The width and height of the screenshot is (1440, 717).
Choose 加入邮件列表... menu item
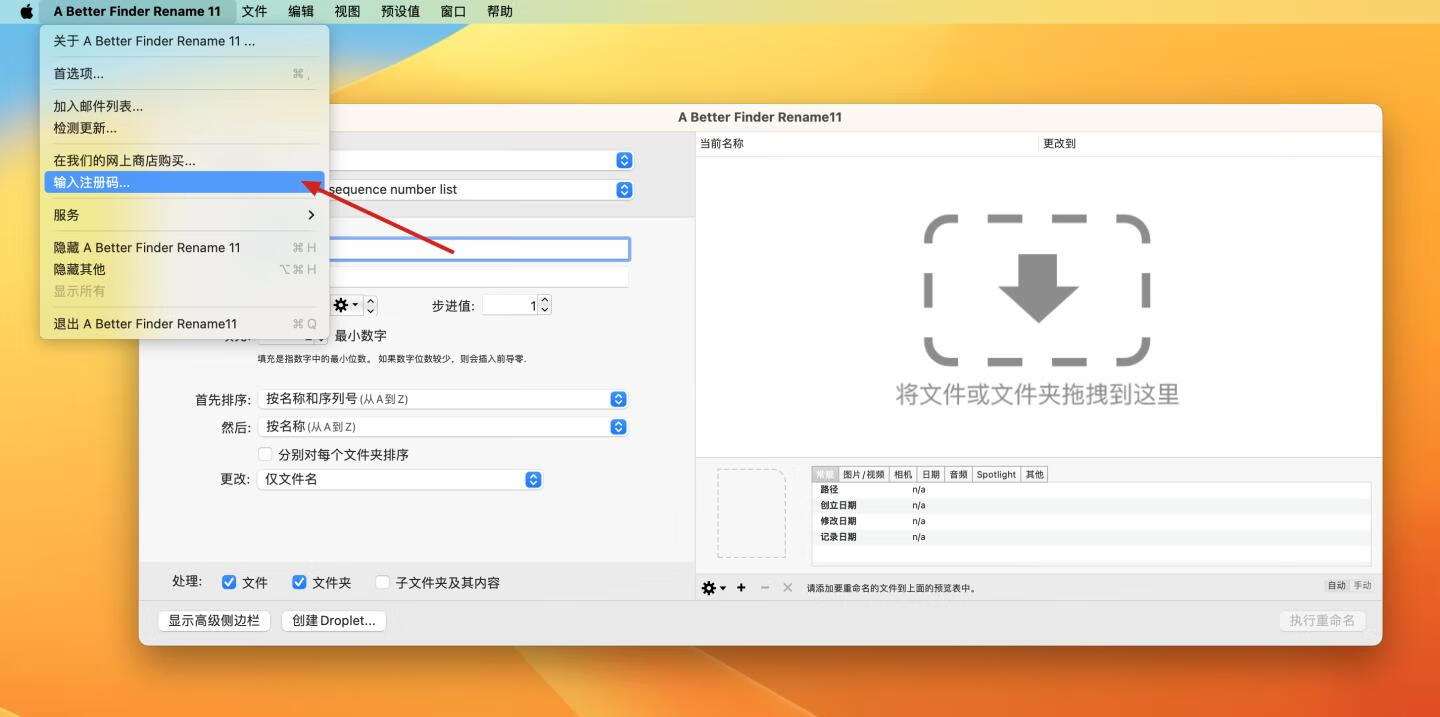(184, 106)
